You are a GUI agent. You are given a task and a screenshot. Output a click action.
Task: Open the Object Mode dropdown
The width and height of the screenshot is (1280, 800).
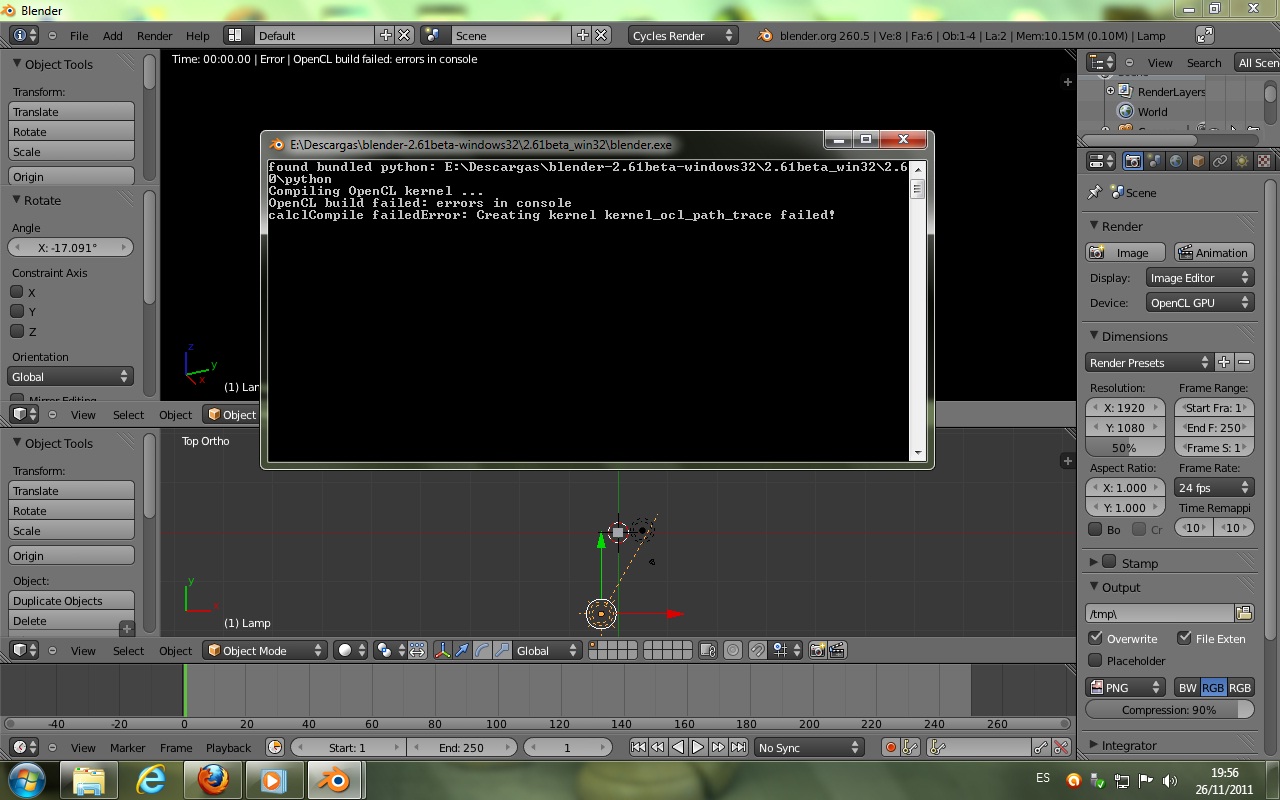pos(265,650)
